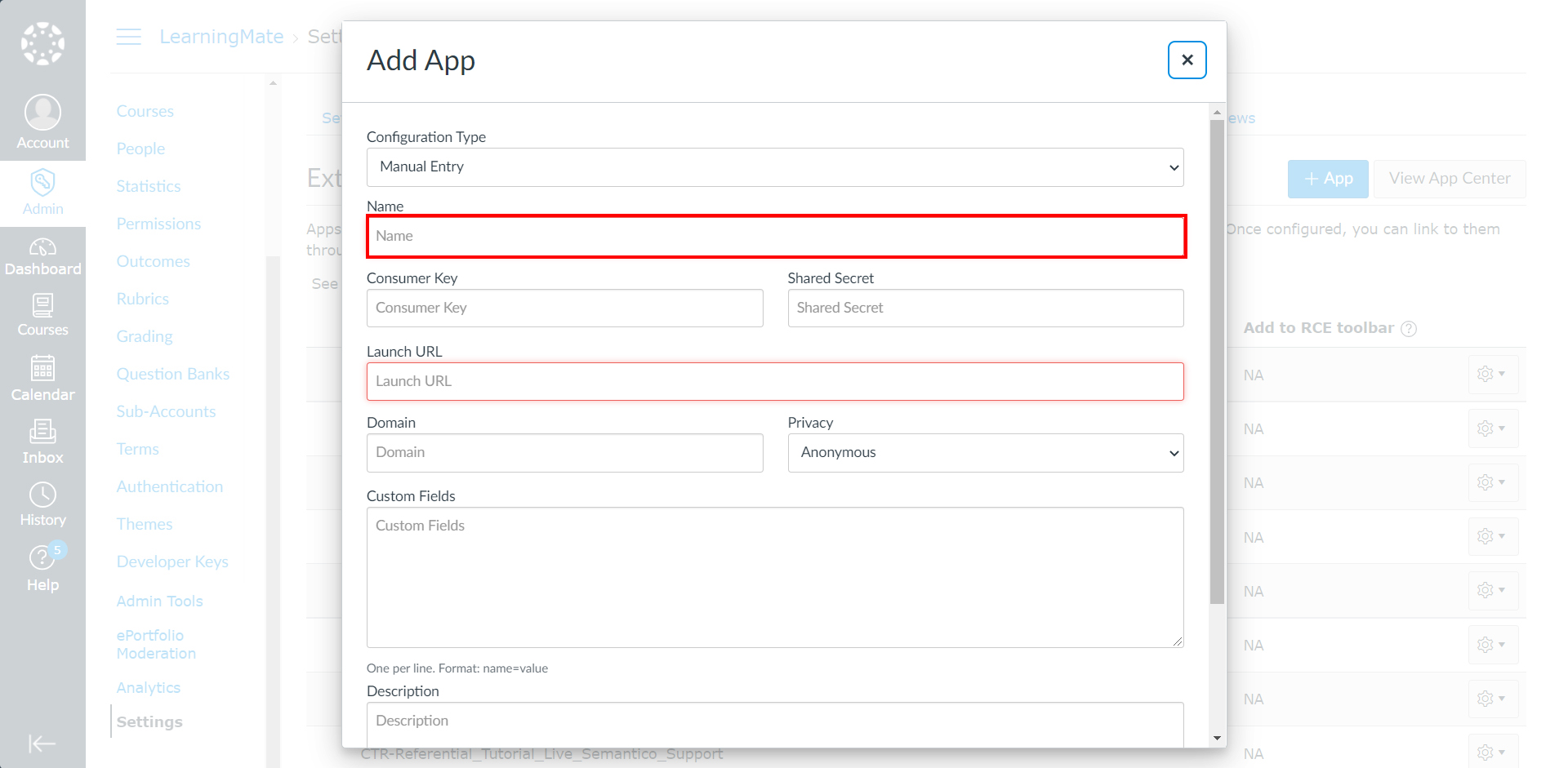Click the Admin shield icon
1568x768 pixels.
42,182
